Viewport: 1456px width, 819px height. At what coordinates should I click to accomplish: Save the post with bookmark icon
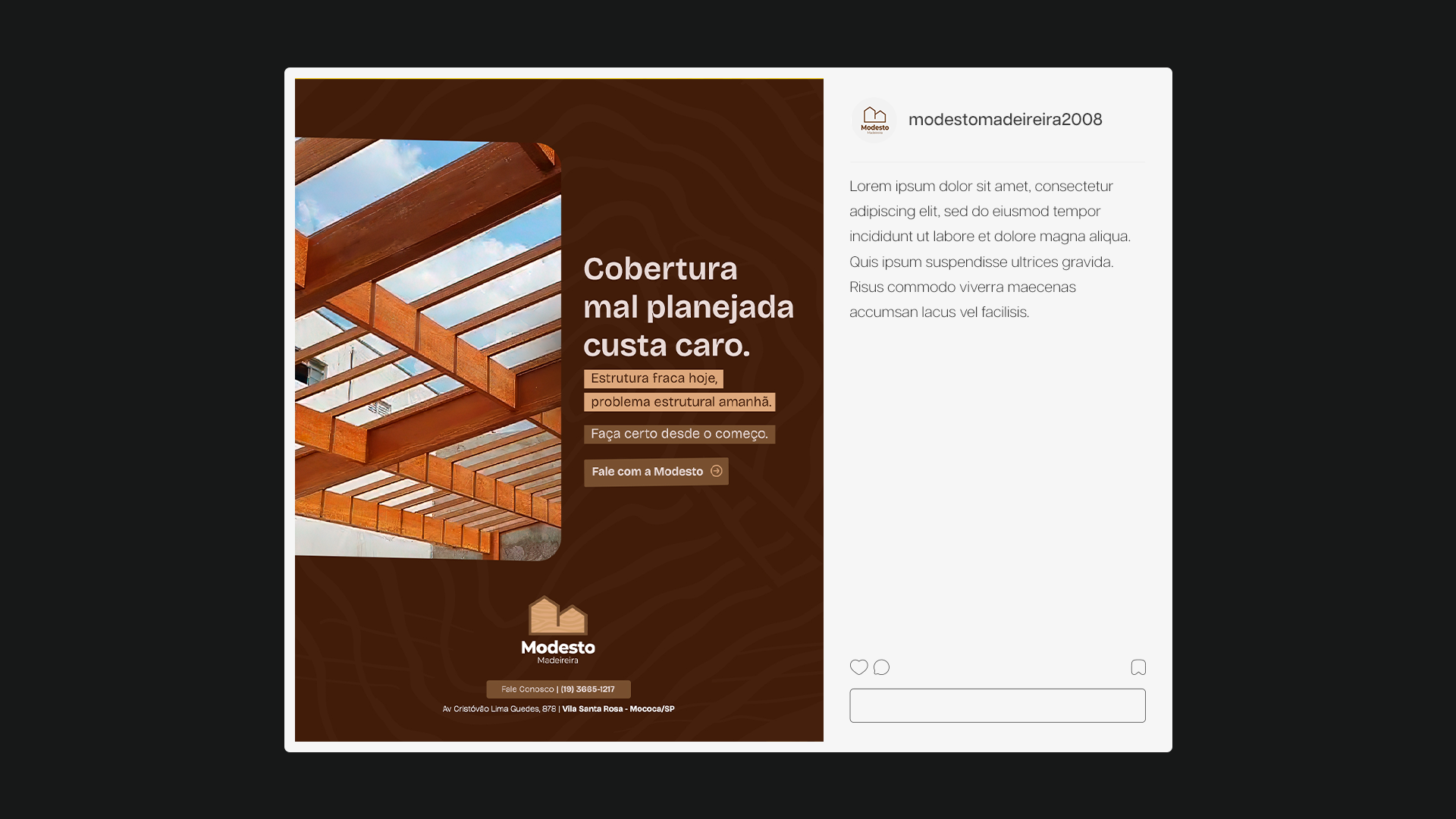click(1138, 667)
